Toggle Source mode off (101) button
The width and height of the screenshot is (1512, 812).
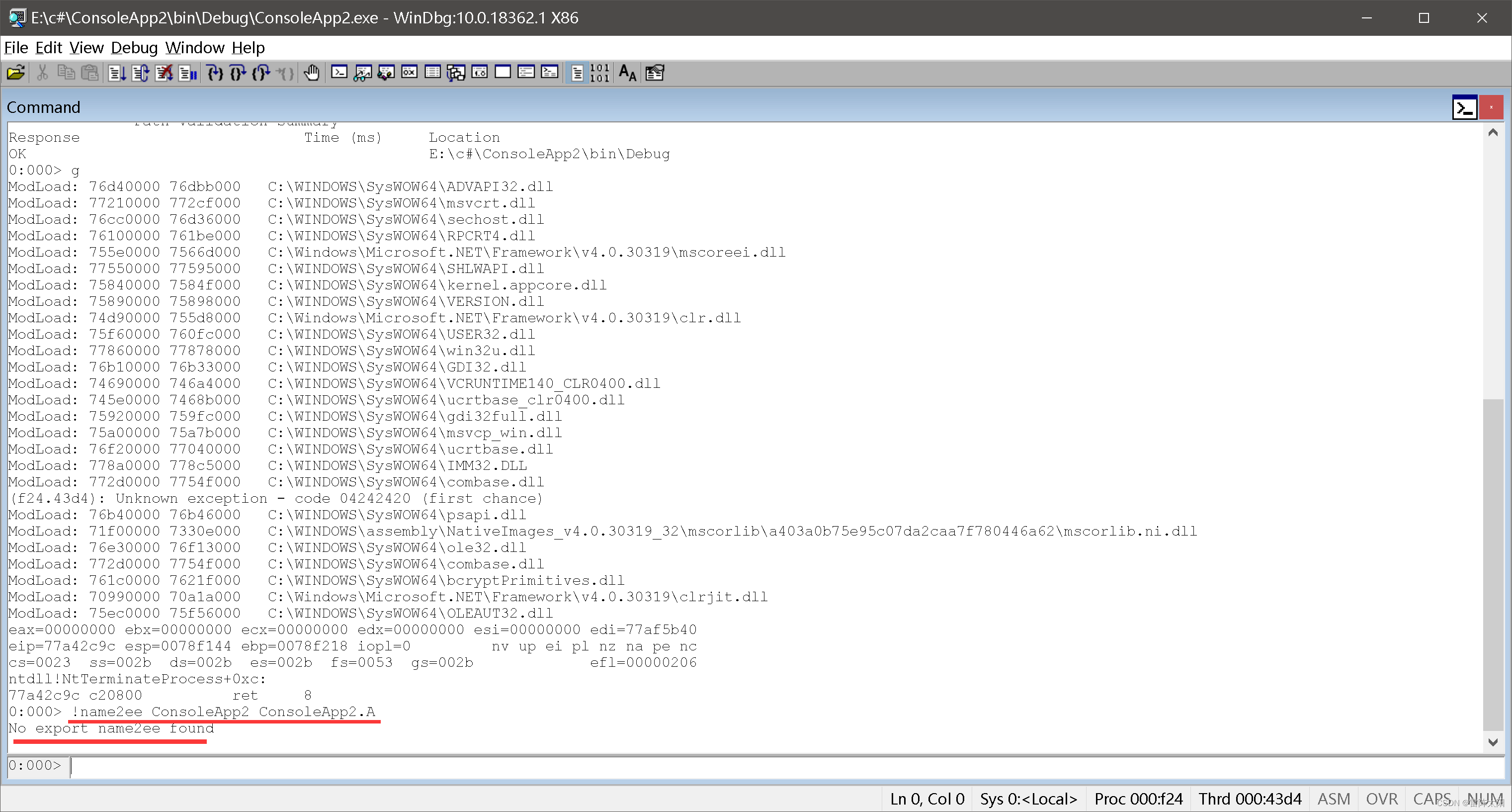click(x=600, y=73)
